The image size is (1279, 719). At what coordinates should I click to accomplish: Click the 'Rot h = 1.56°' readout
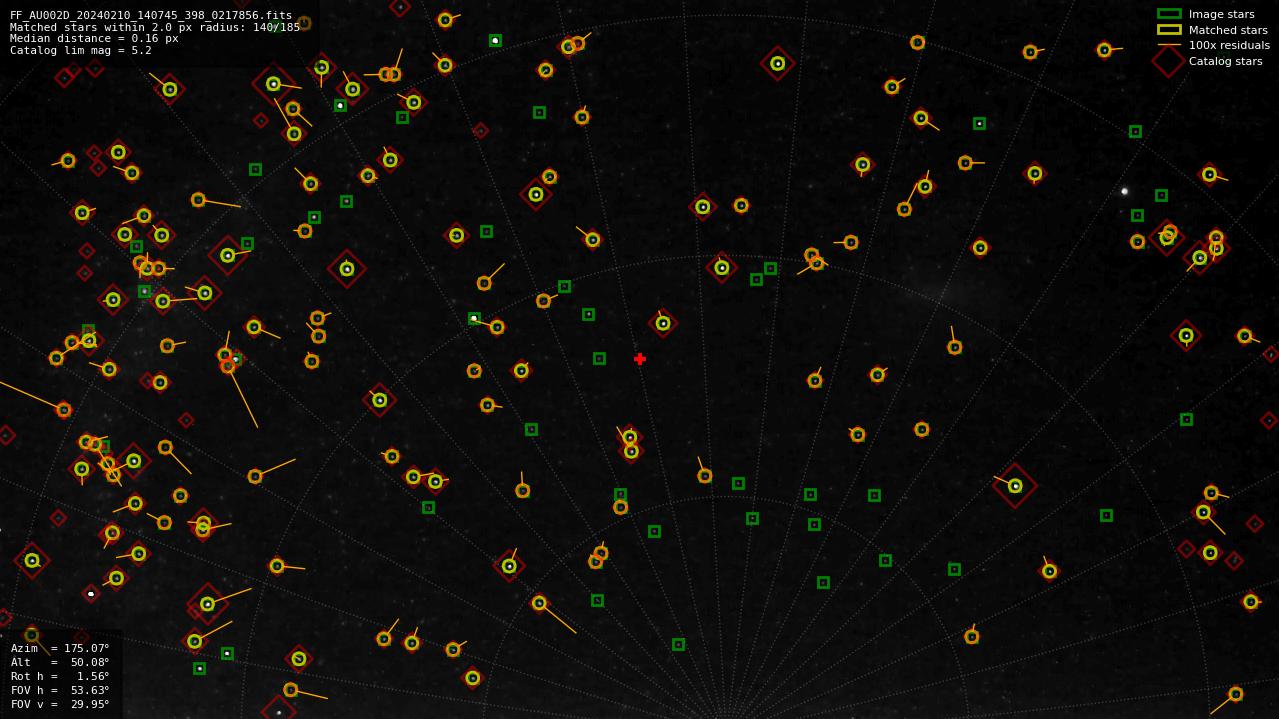pos(60,676)
